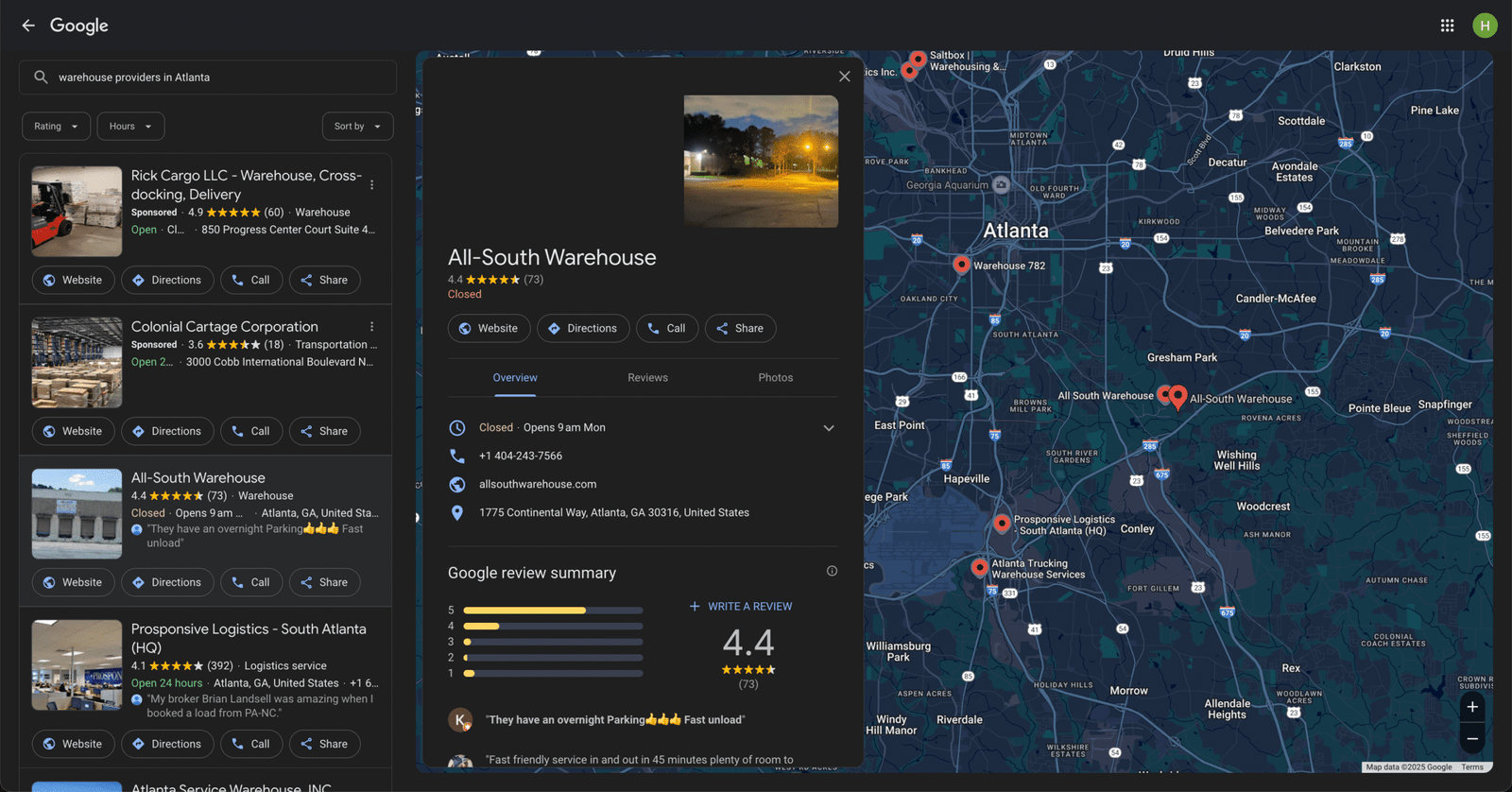Get directions to Colonial Cartage Corporation
This screenshot has width=1512, height=792.
tap(167, 432)
